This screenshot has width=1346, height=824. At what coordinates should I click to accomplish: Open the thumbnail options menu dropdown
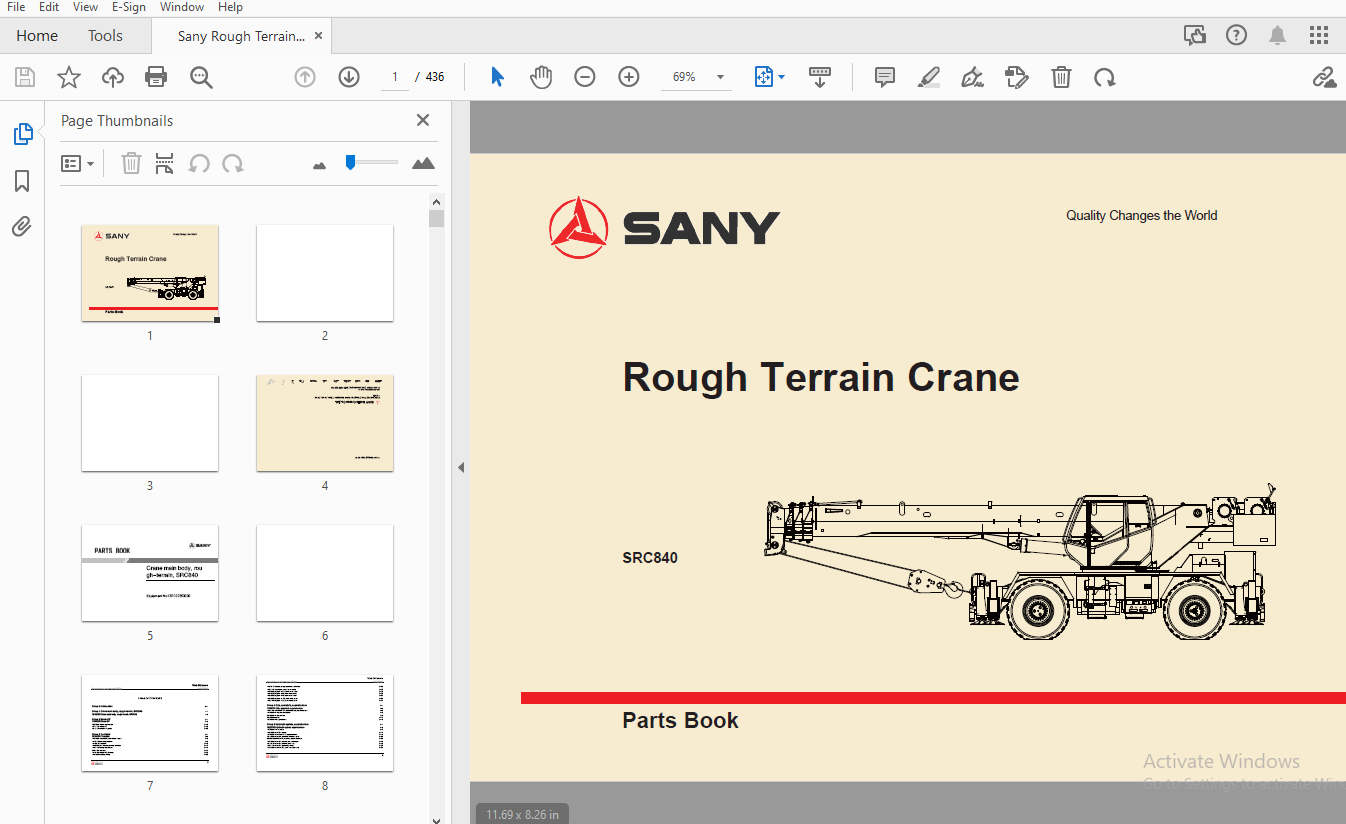click(x=77, y=163)
